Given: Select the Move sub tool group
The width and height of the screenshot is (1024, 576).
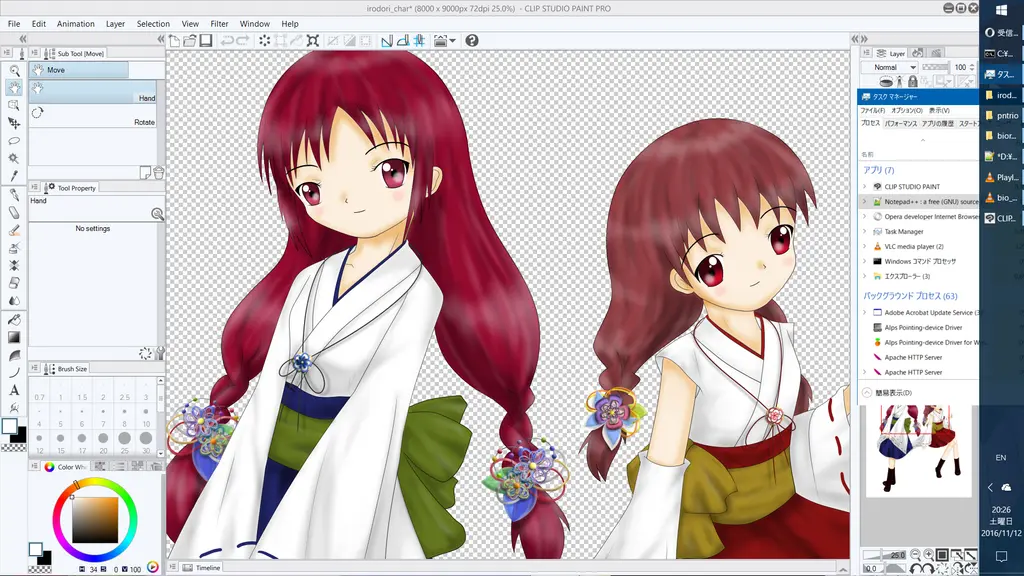Looking at the screenshot, I should click(78, 70).
